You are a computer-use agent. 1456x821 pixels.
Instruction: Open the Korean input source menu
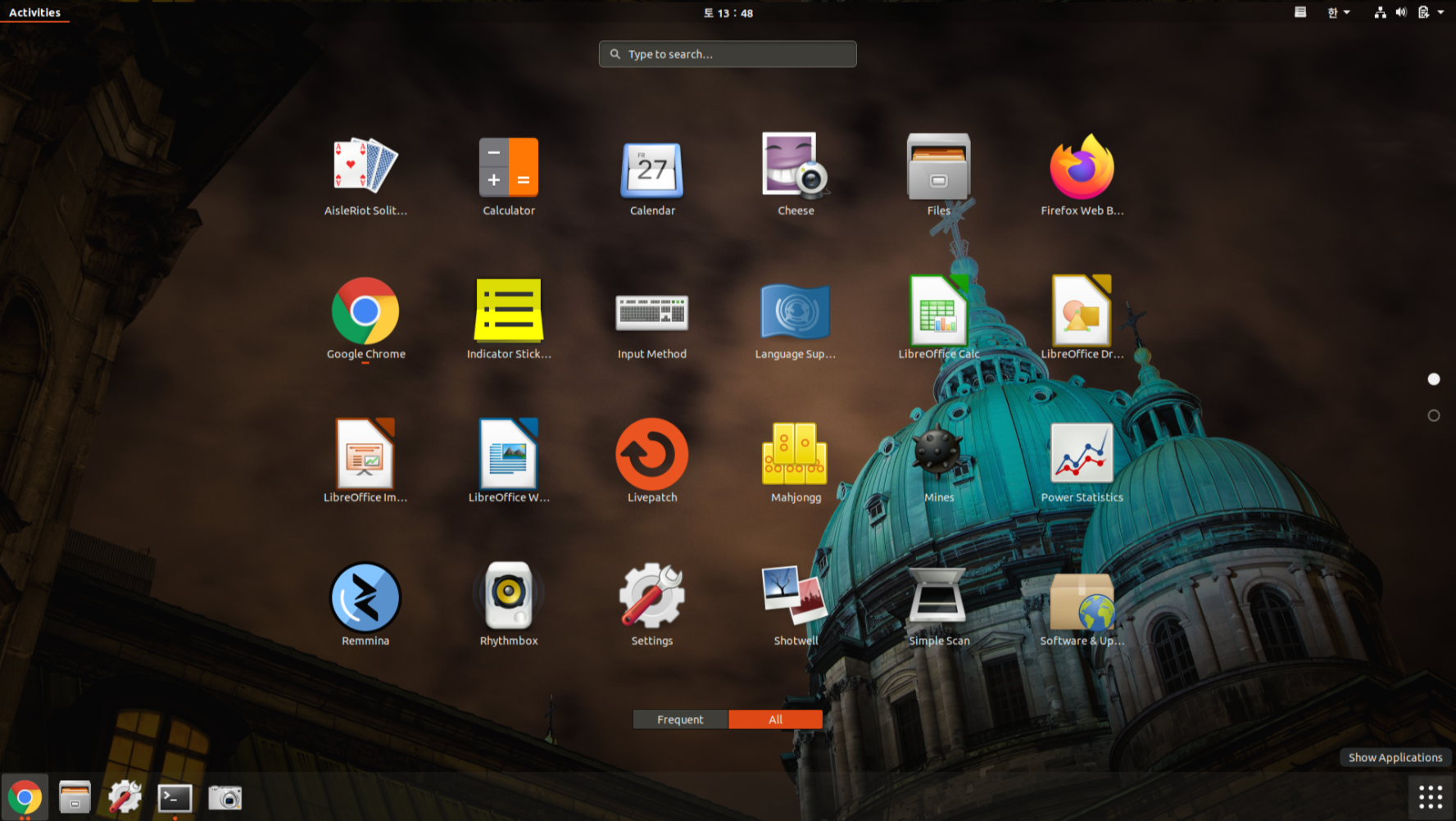tap(1338, 12)
